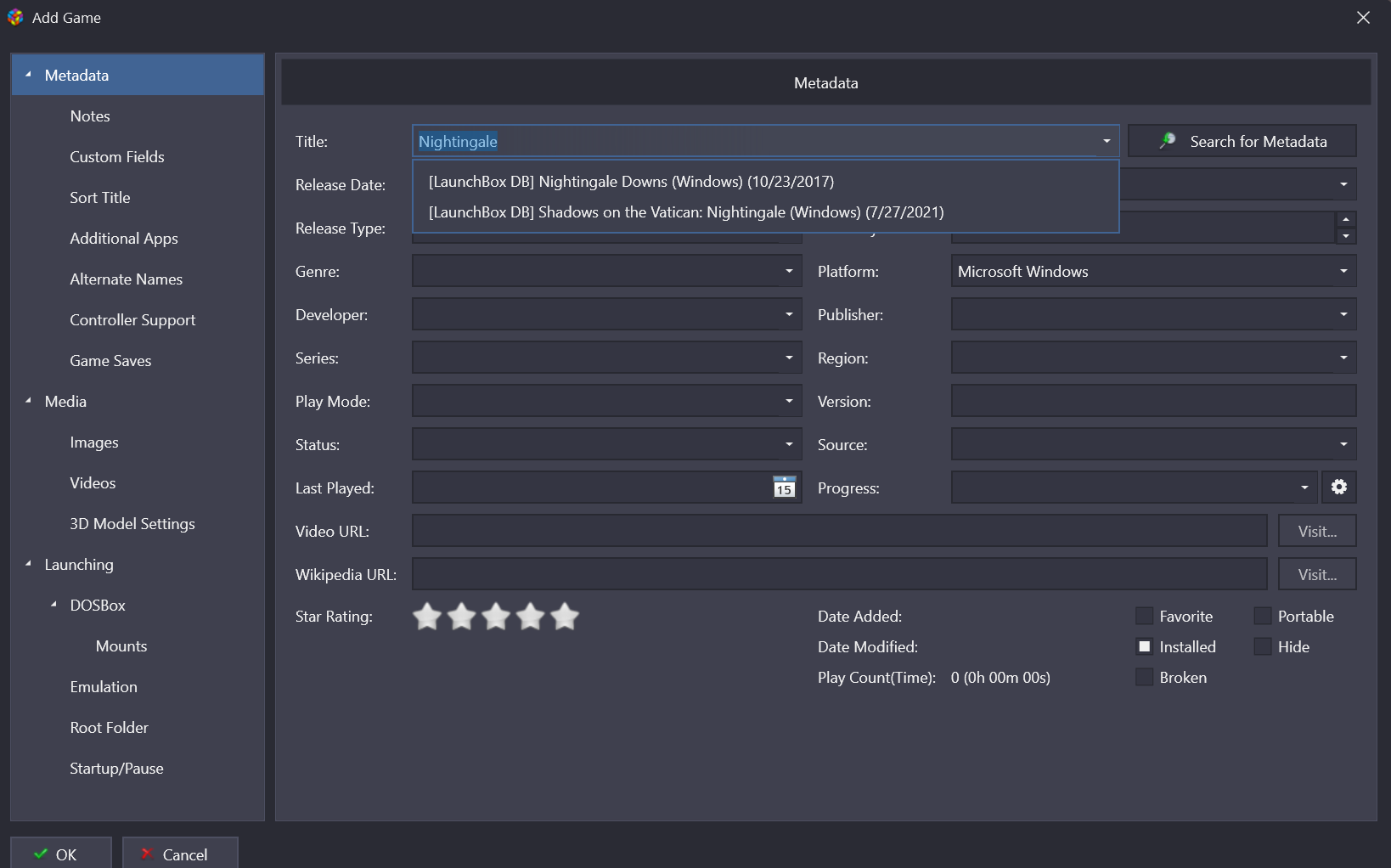
Task: Collapse the DOSBox tree node
Action: point(53,605)
